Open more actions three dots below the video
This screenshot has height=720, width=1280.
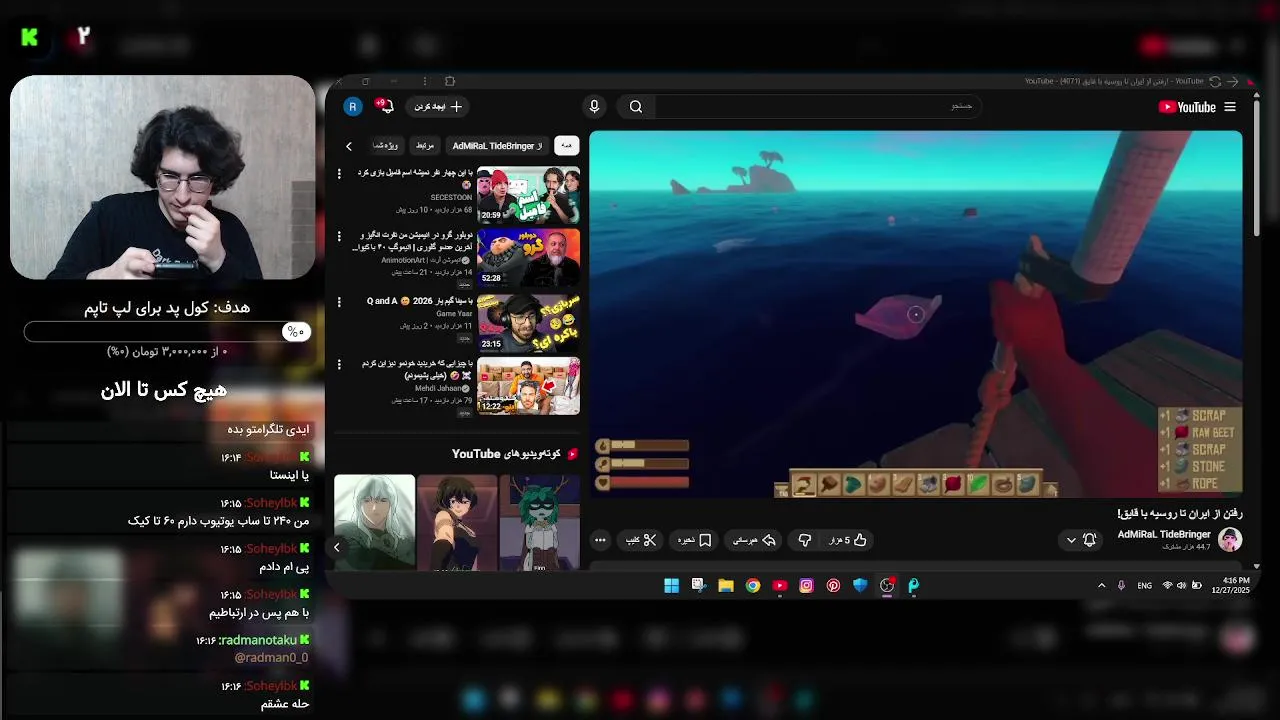coord(600,540)
